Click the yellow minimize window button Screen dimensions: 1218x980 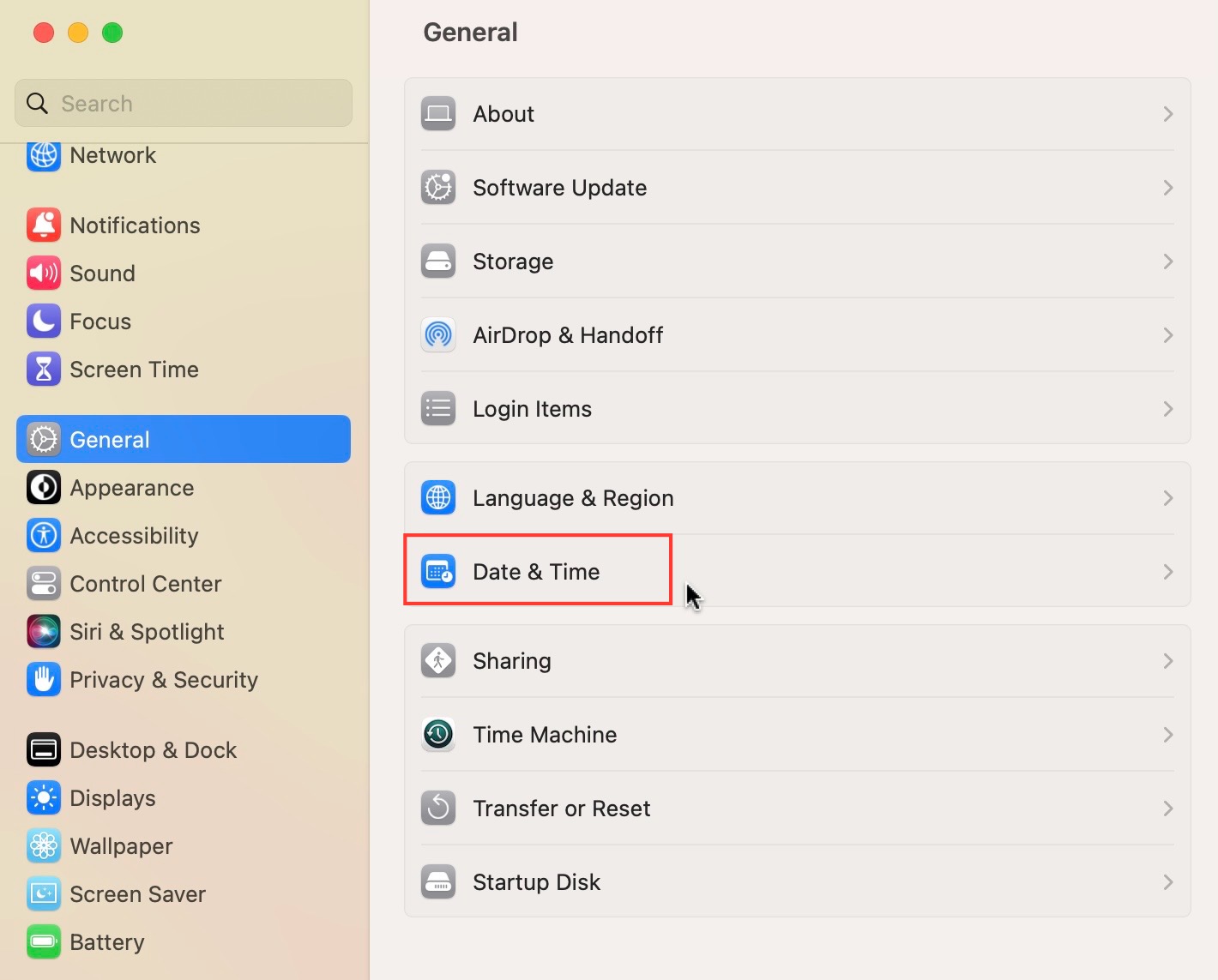click(x=78, y=33)
